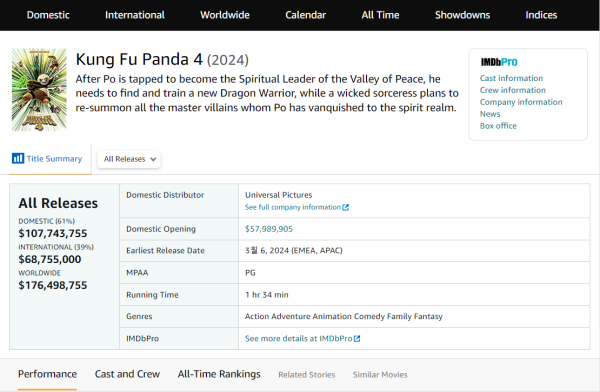Click the running time 1 hr 34 min
Screen dimensions: 600x392
pyautogui.click(x=267, y=295)
